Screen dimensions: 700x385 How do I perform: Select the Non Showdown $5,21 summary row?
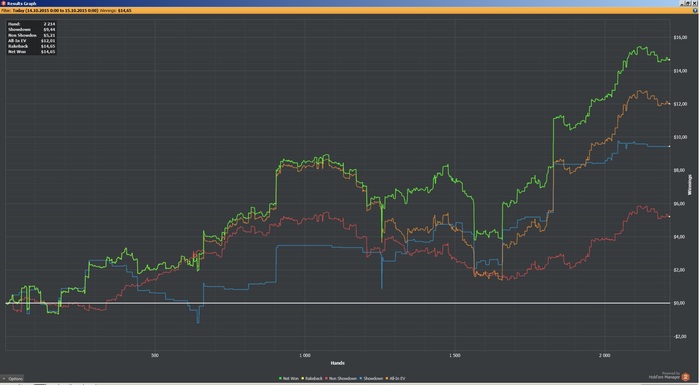pos(31,35)
